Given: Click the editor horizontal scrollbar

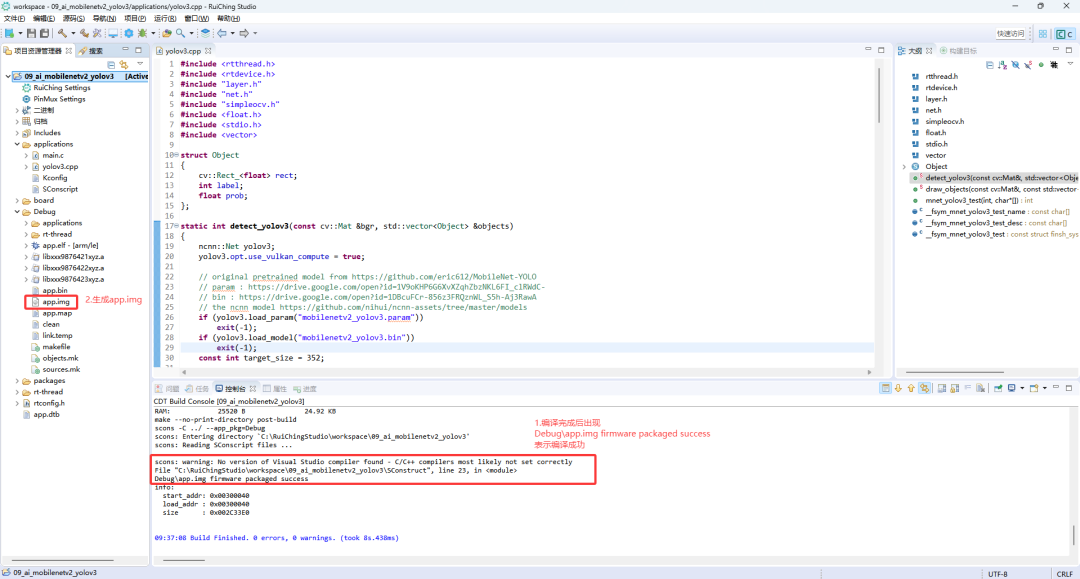Looking at the screenshot, I should coord(526,372).
